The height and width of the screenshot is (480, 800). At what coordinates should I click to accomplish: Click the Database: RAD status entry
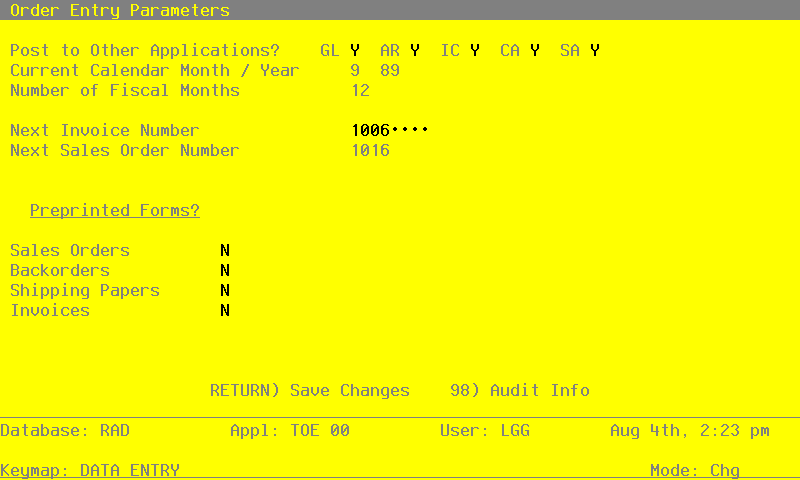coord(65,431)
